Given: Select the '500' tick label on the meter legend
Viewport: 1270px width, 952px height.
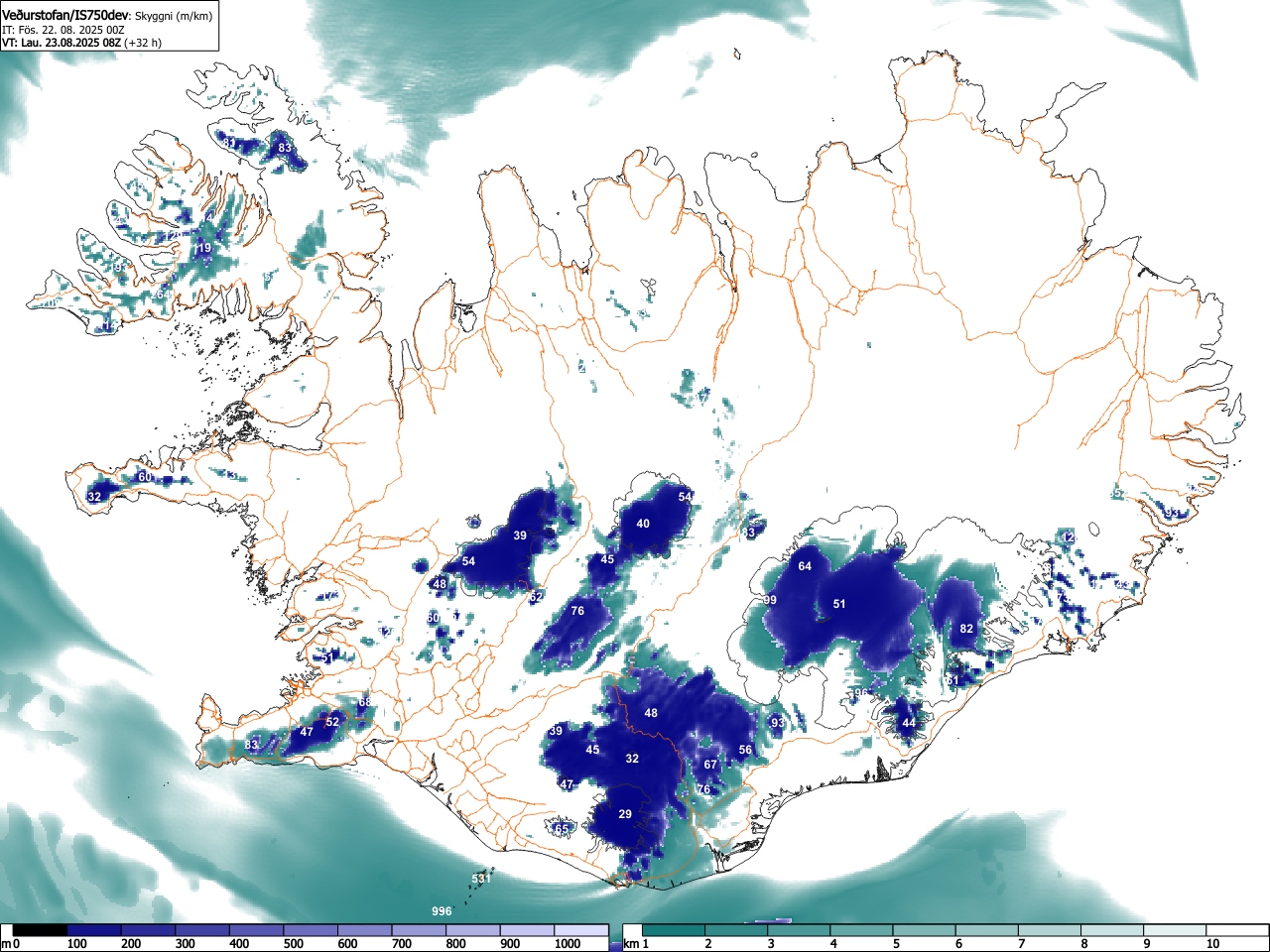Looking at the screenshot, I should 293,944.
